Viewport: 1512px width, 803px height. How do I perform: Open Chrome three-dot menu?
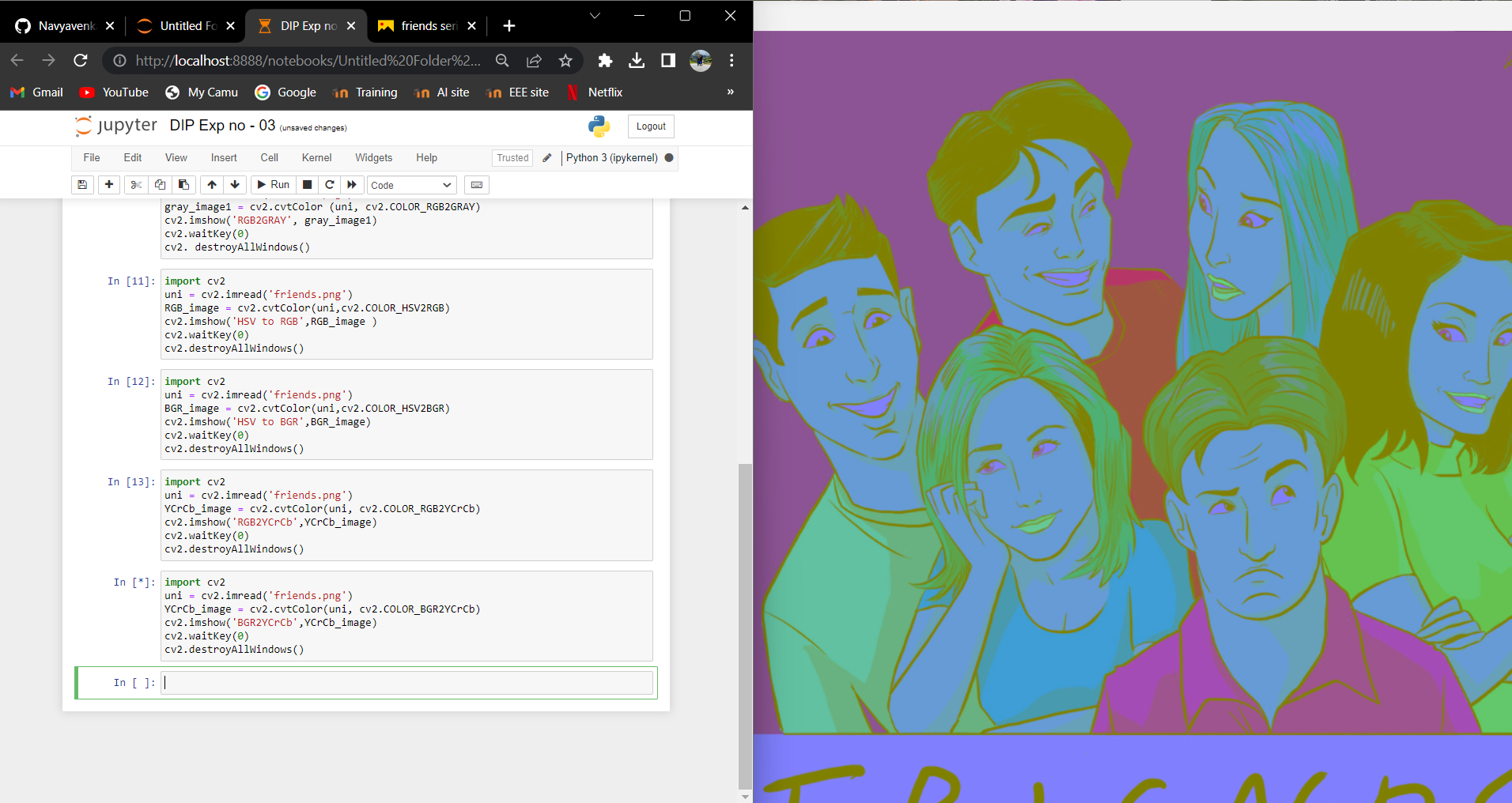732,61
